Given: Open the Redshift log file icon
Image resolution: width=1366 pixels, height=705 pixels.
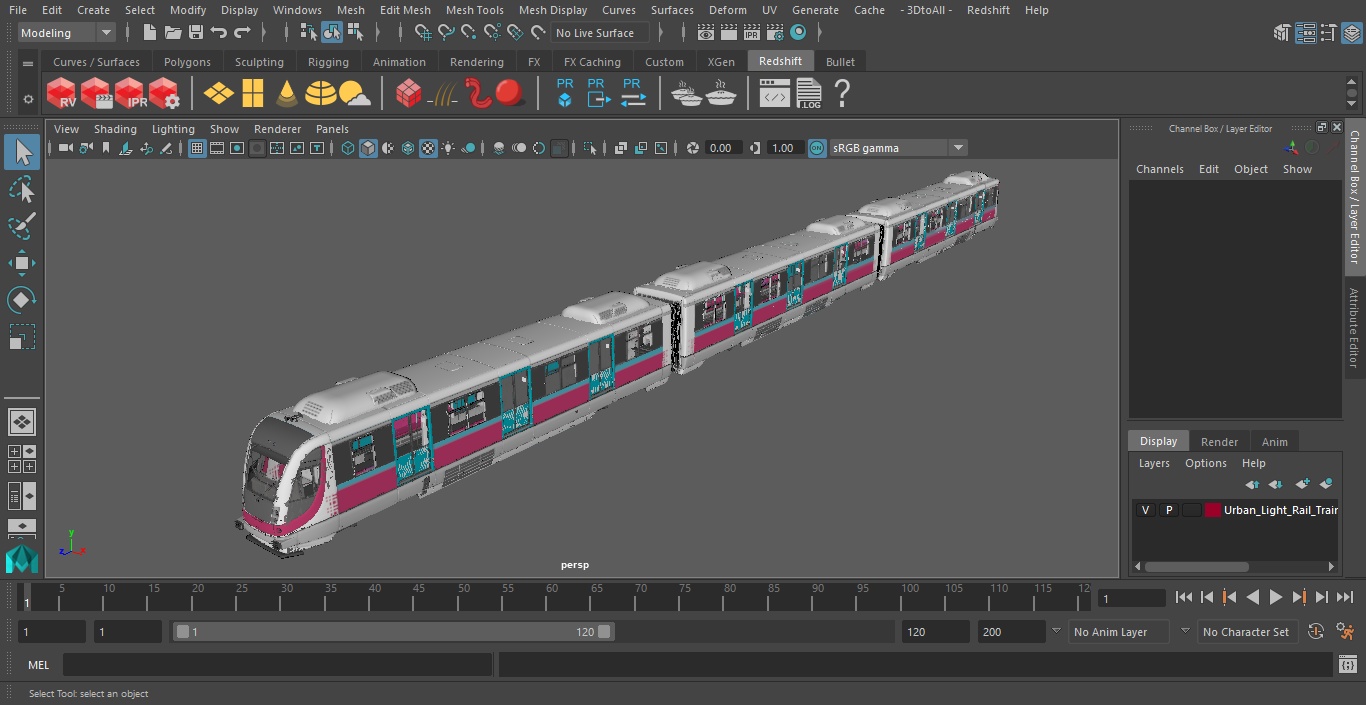Looking at the screenshot, I should click(x=809, y=94).
